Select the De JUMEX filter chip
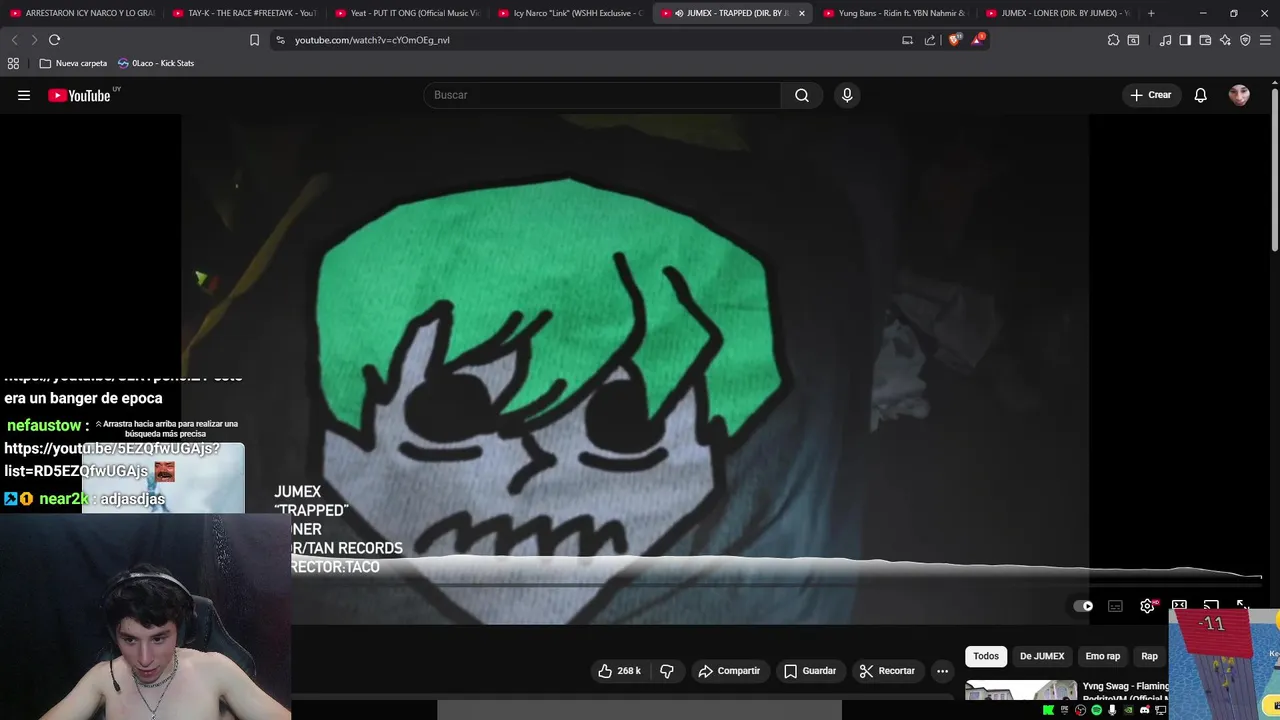The image size is (1280, 720). pos(1042,656)
